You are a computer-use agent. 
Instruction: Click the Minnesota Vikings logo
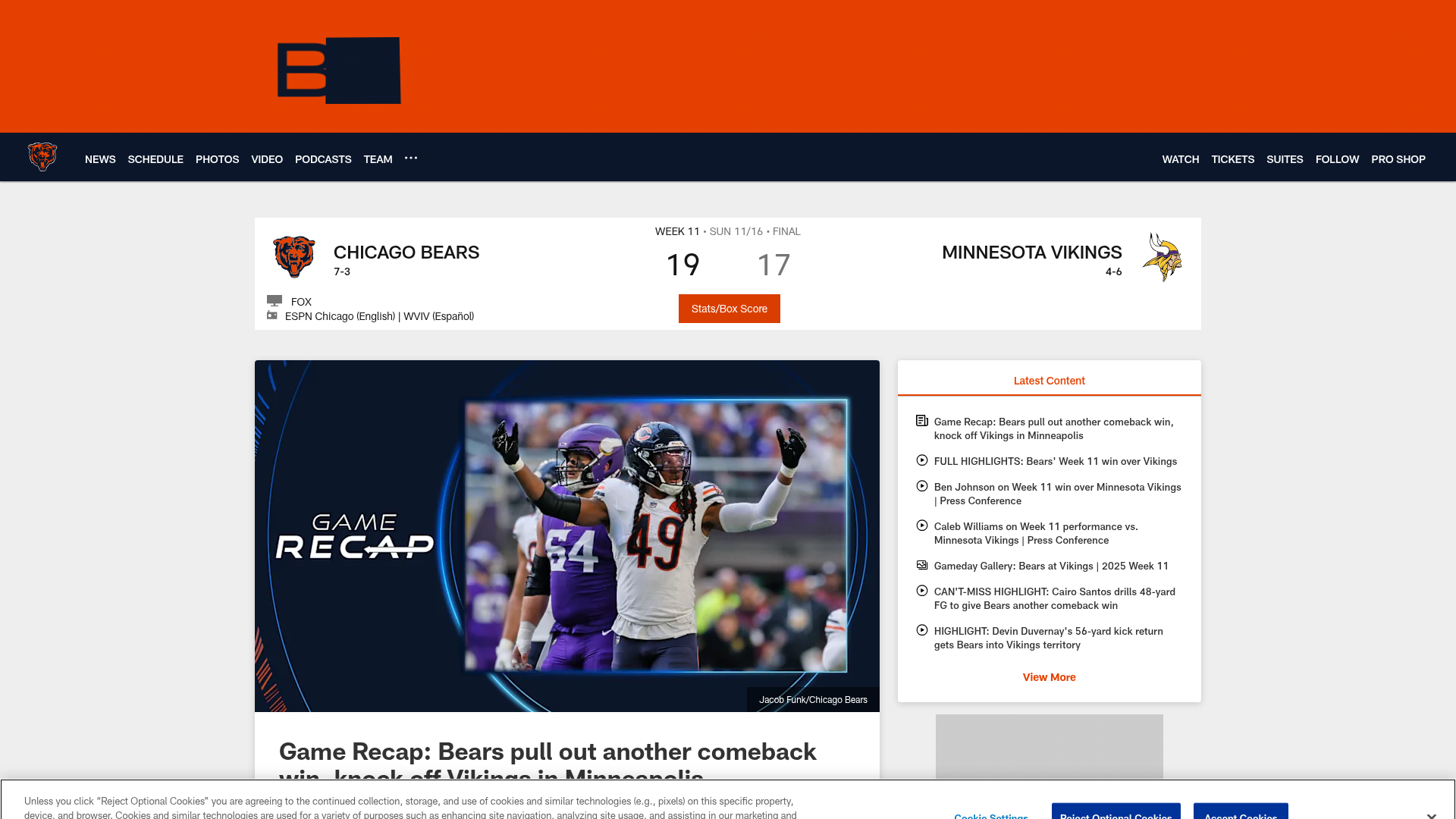point(1163,257)
